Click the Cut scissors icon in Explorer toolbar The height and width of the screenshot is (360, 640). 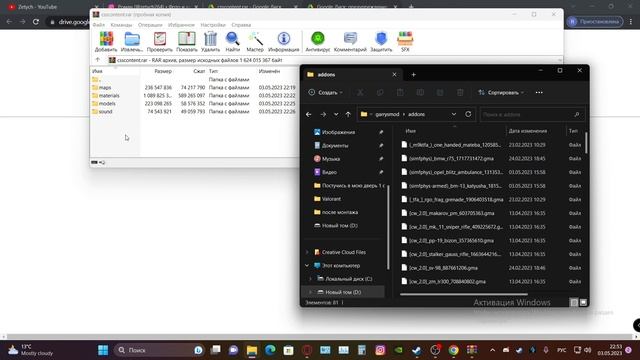[x=360, y=93]
